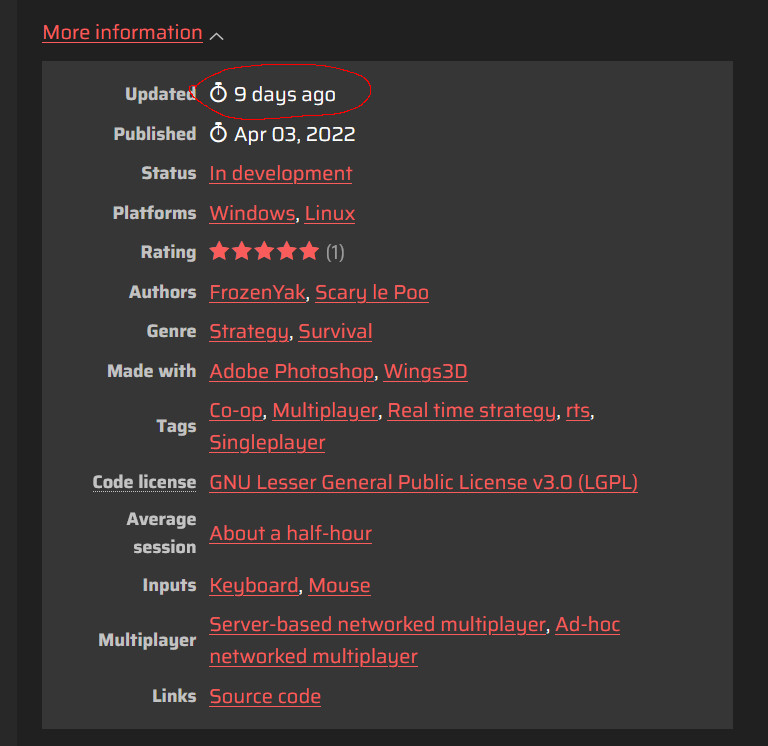
Task: Open Scary le Poo author profile
Action: click(x=372, y=292)
